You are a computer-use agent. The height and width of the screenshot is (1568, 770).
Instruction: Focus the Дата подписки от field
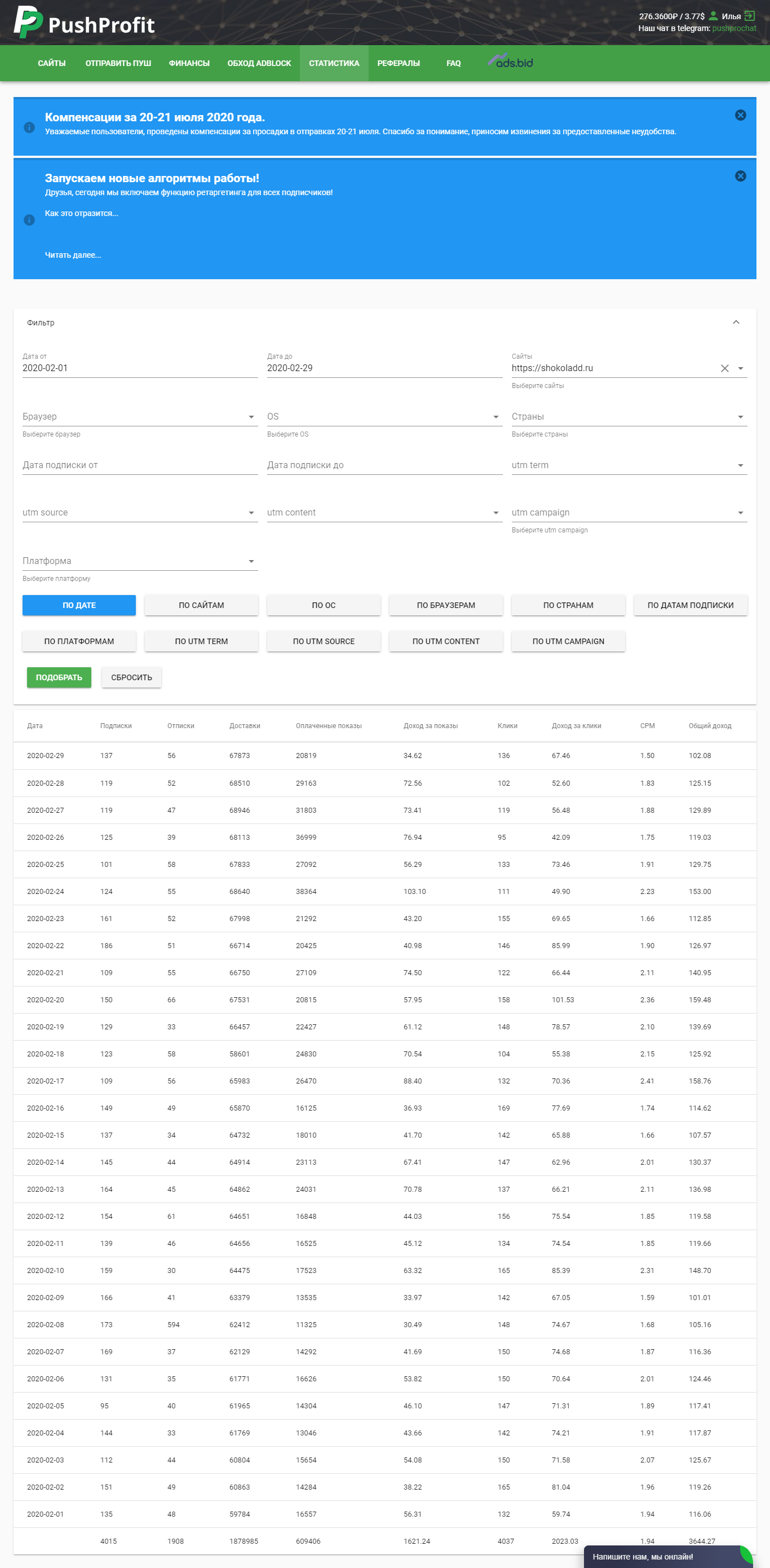(x=140, y=466)
